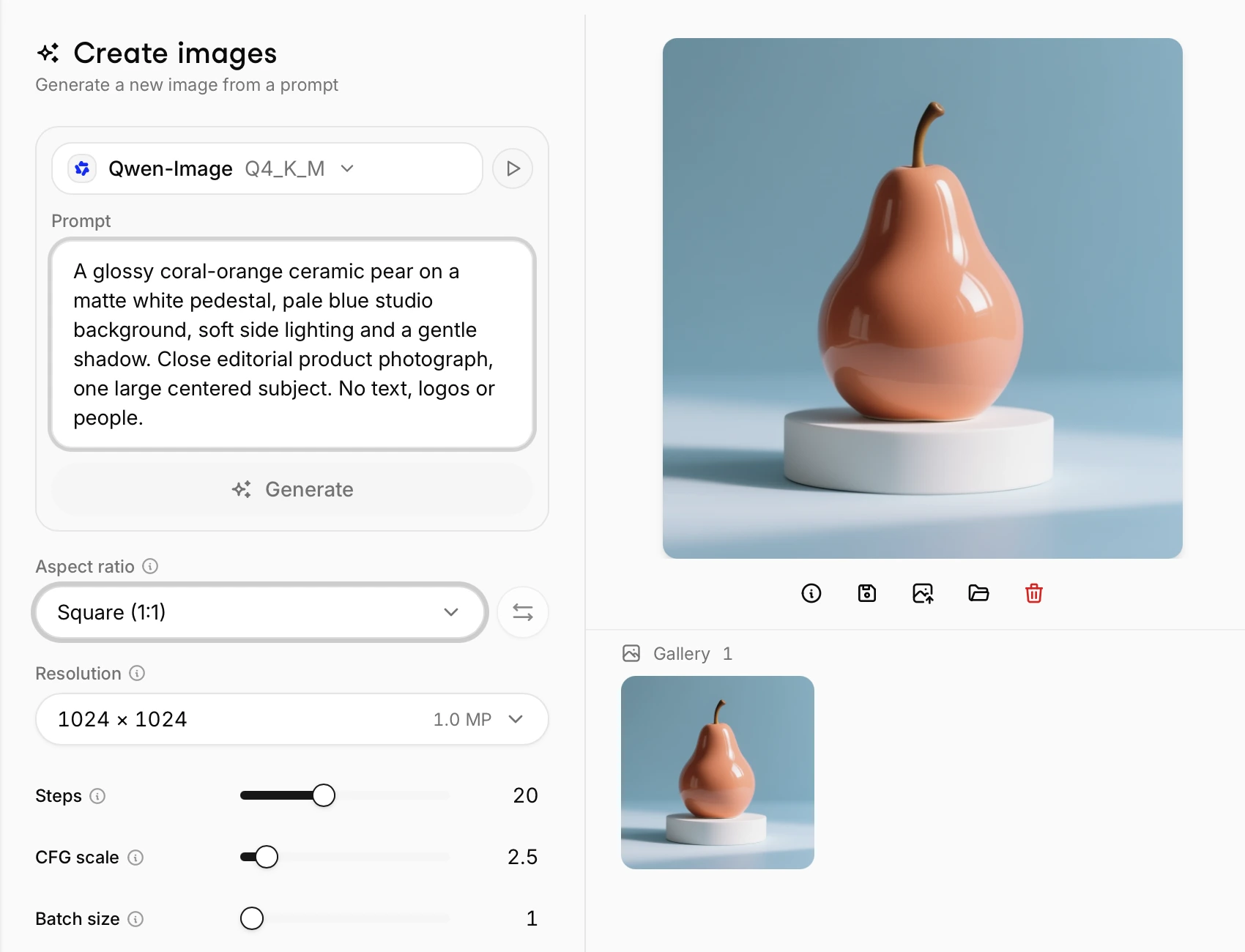The image size is (1245, 952).
Task: Click the Batch size value 1
Action: pyautogui.click(x=532, y=918)
